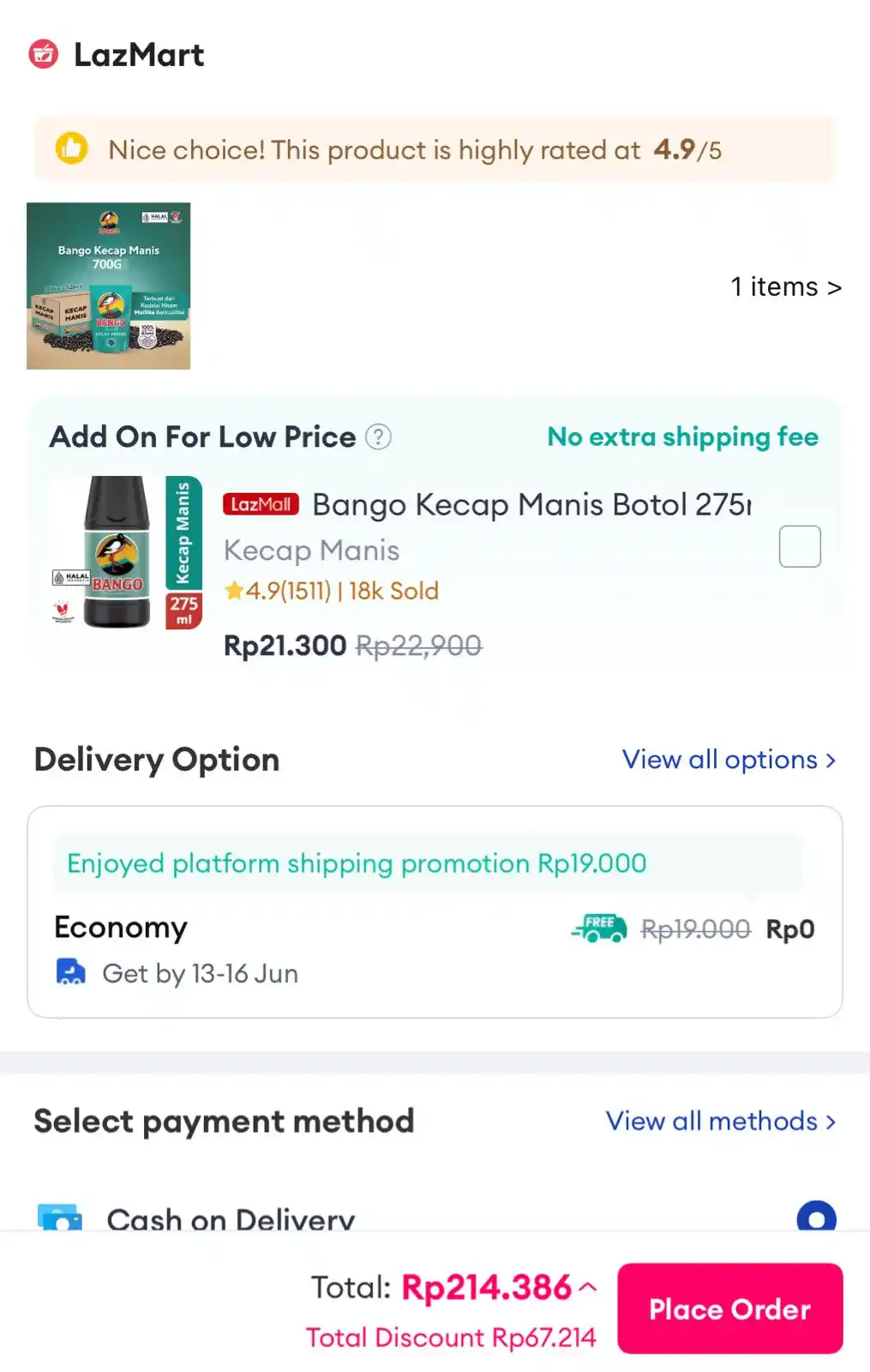The height and width of the screenshot is (1372, 870).
Task: Open the Add On help question-mark icon
Action: click(x=378, y=437)
